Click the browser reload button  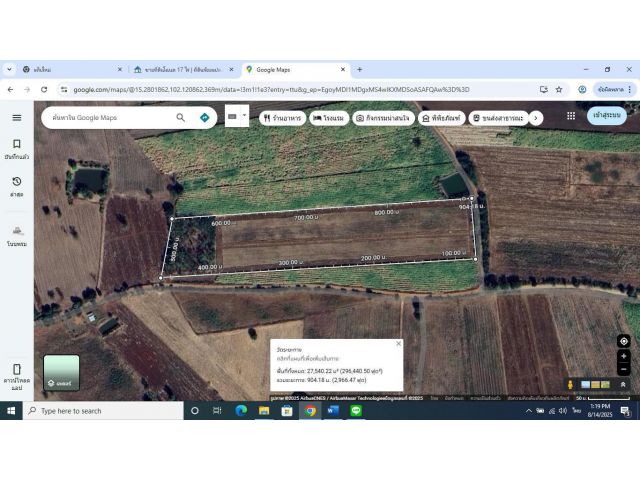[x=44, y=89]
